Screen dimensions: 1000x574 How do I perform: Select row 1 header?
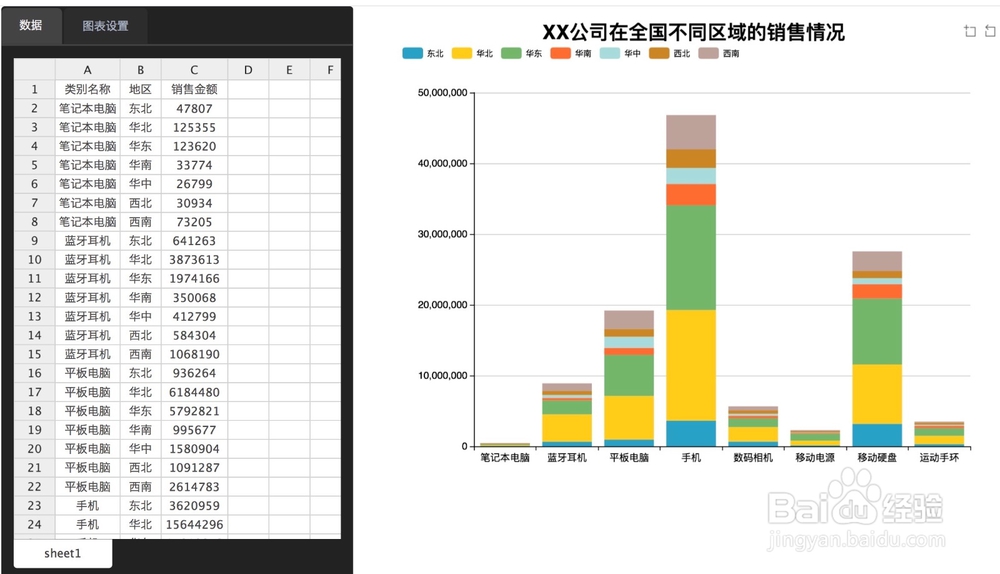pos(34,89)
